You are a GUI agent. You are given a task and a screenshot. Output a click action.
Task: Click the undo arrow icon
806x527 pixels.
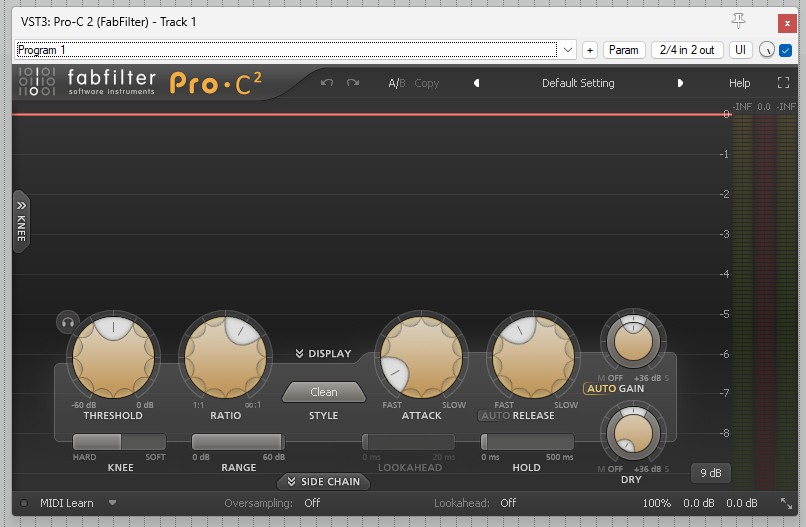click(327, 83)
